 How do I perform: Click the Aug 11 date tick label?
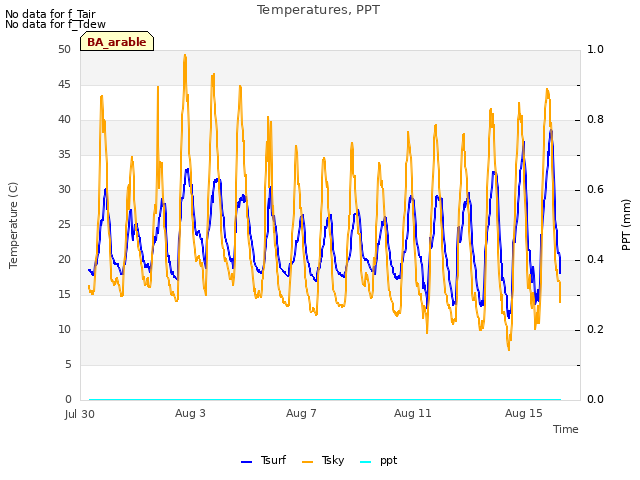(x=413, y=413)
